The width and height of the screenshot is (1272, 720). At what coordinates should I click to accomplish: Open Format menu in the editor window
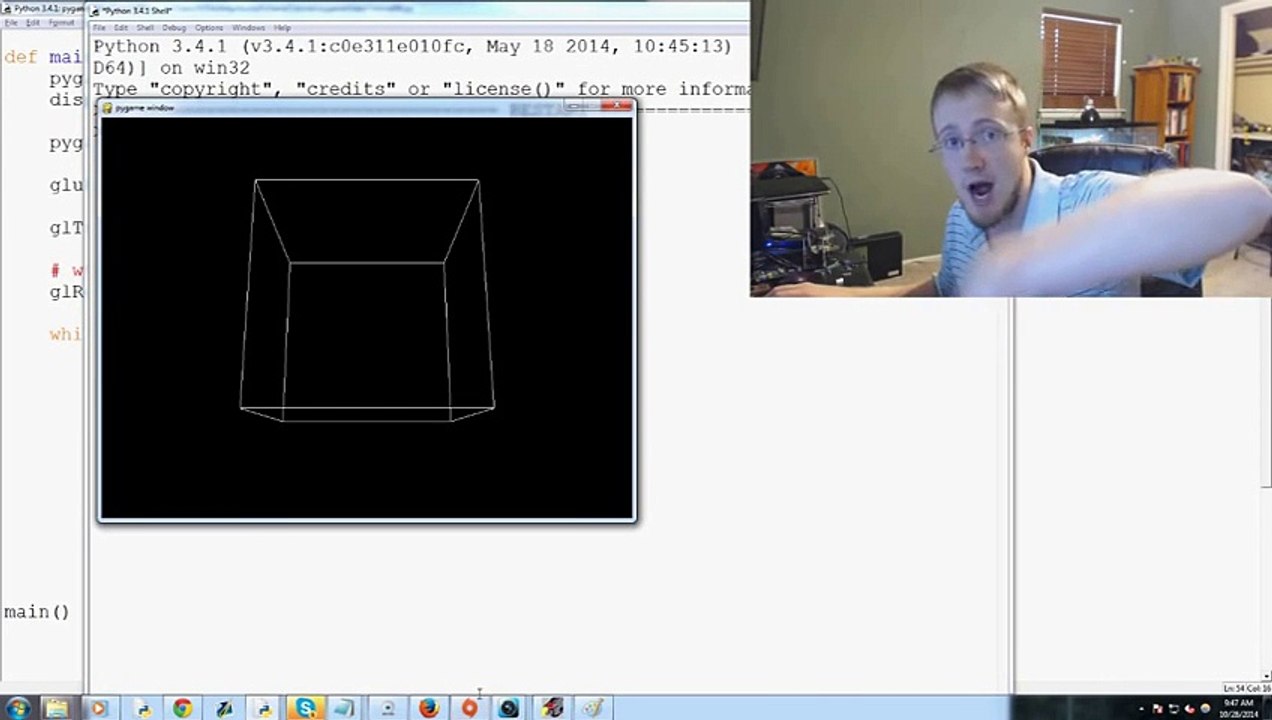(61, 22)
